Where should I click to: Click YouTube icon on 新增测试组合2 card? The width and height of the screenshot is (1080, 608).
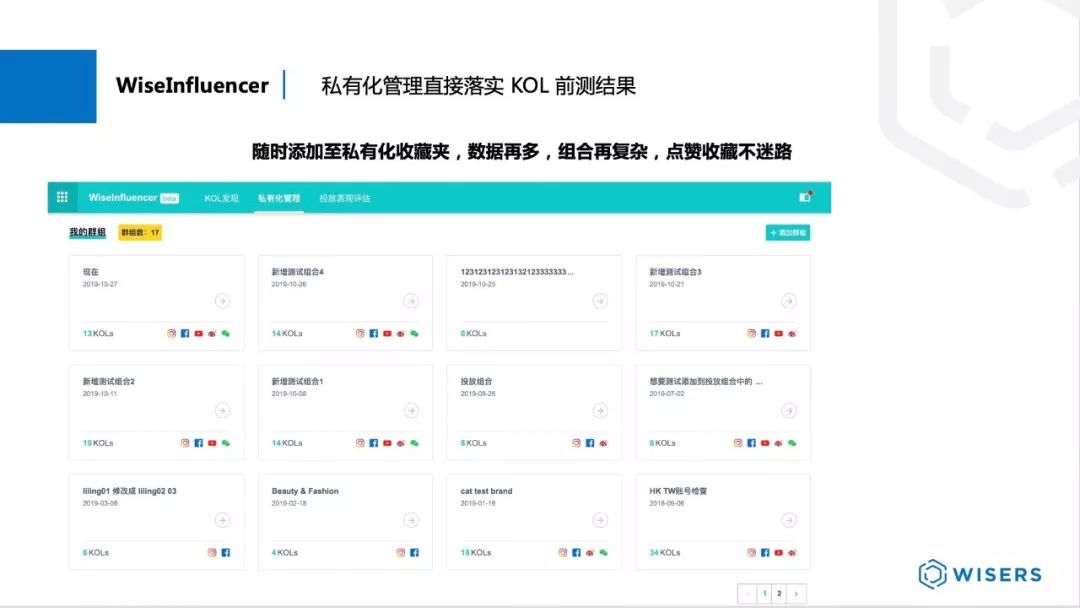tap(212, 443)
